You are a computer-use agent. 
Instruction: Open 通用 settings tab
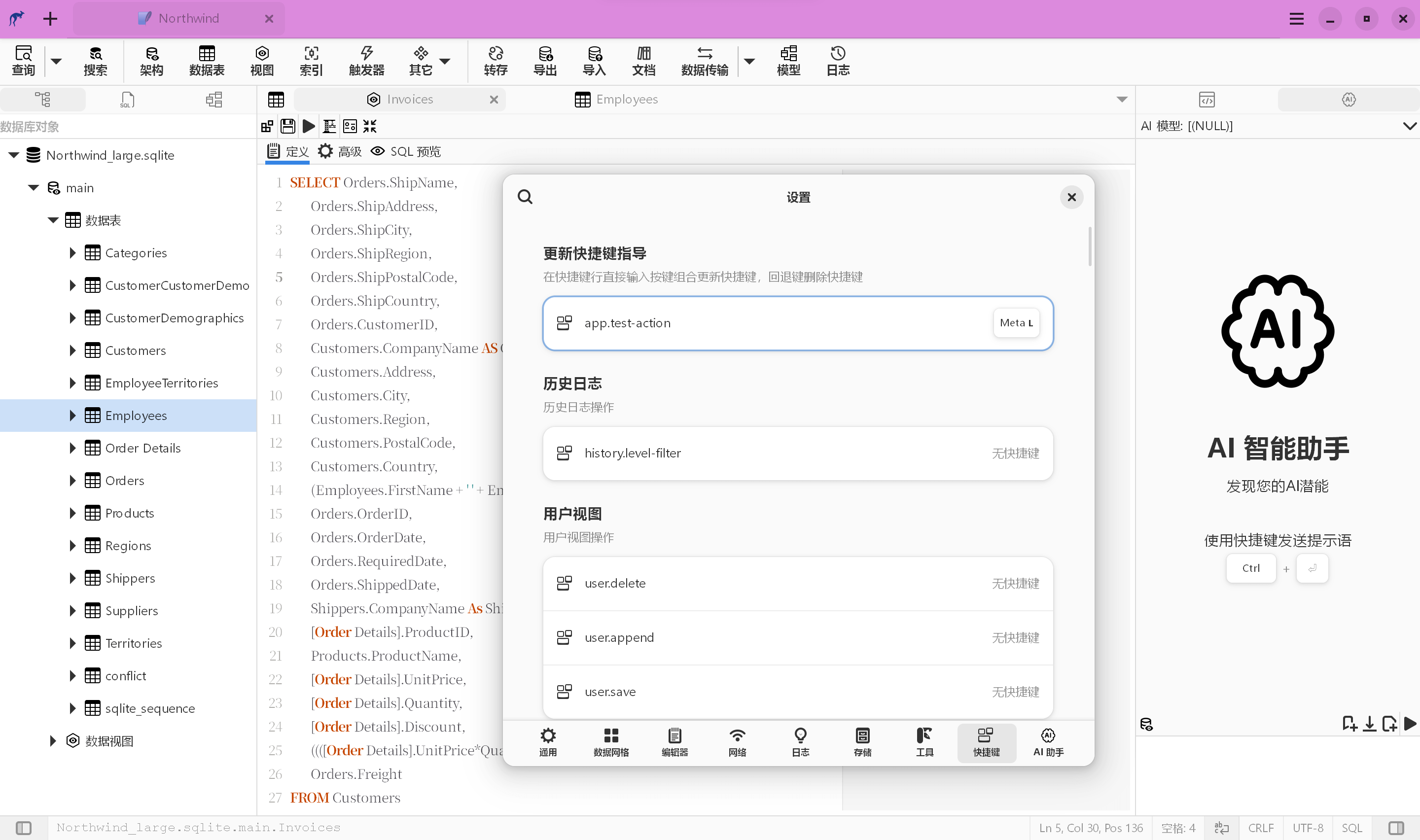pyautogui.click(x=547, y=742)
